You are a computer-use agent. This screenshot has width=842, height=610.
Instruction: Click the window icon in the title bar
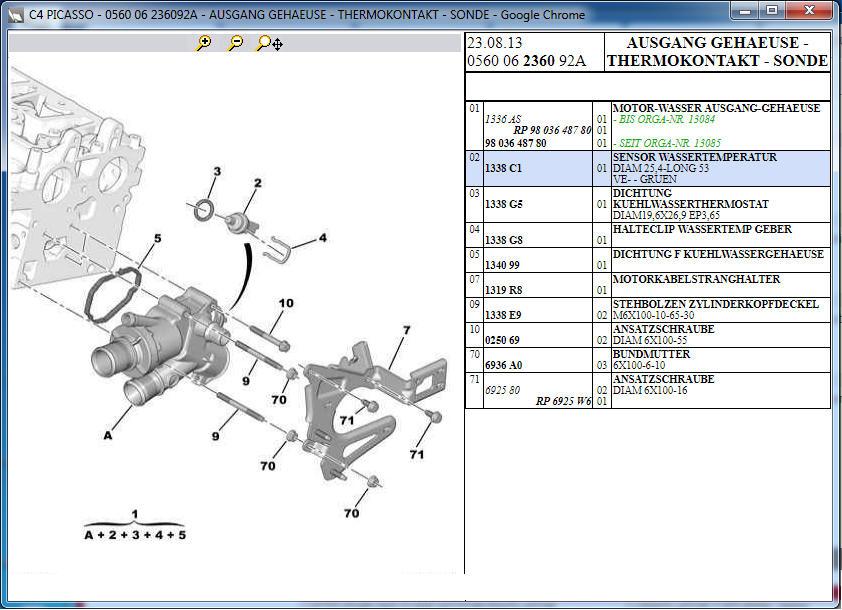click(16, 14)
